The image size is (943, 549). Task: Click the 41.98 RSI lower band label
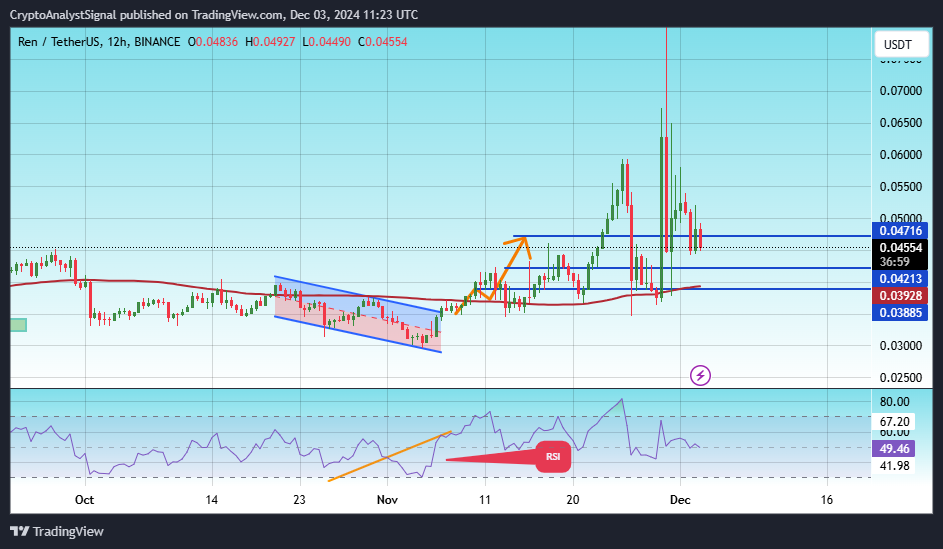(894, 465)
